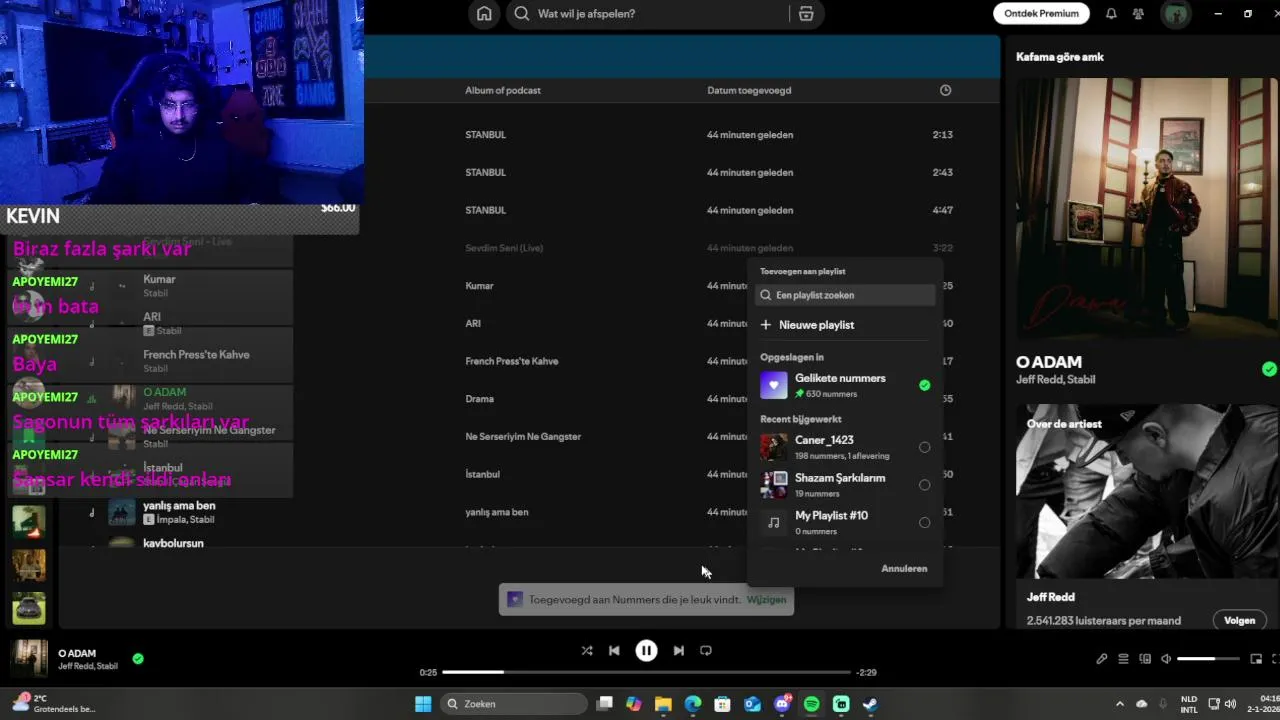This screenshot has width=1280, height=720.
Task: Skip to the next track
Action: 678,650
